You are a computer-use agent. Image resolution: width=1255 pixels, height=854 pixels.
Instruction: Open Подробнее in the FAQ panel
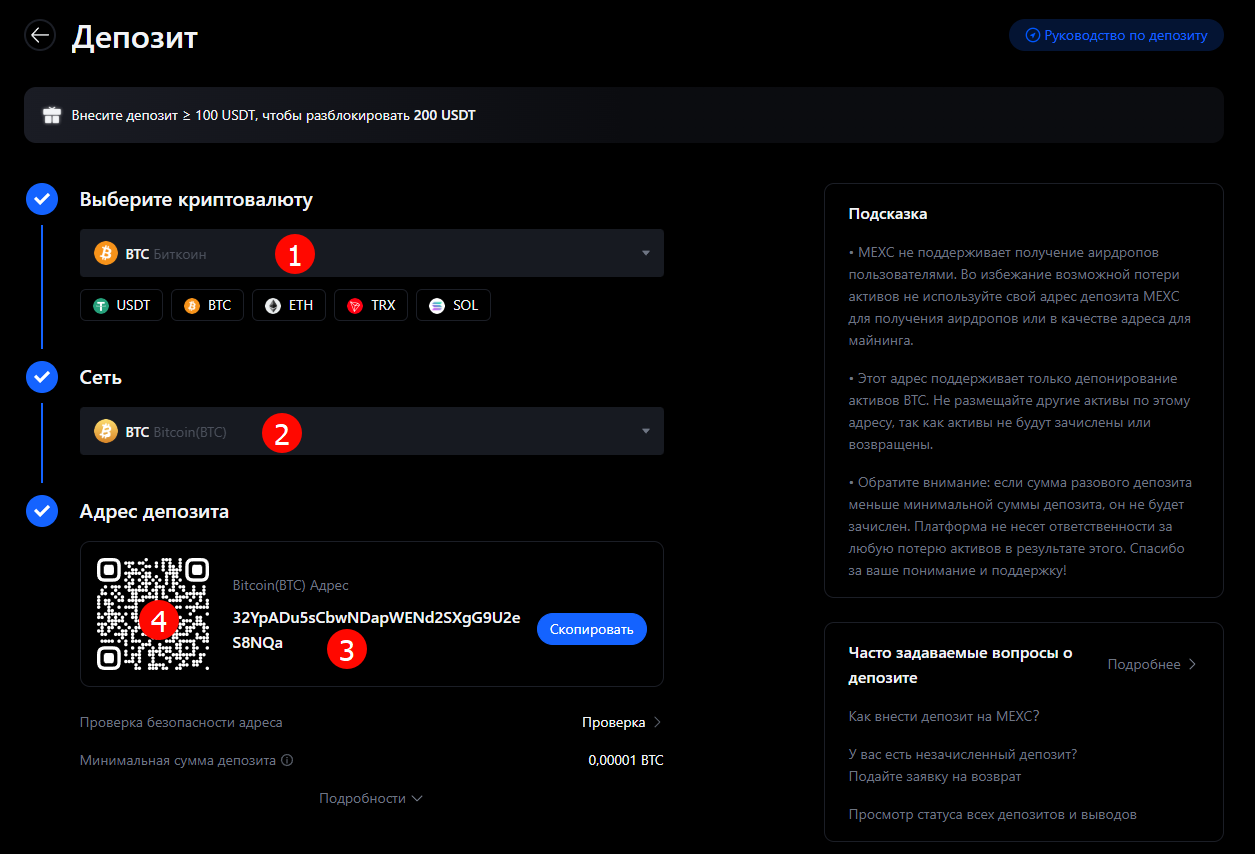(1152, 664)
